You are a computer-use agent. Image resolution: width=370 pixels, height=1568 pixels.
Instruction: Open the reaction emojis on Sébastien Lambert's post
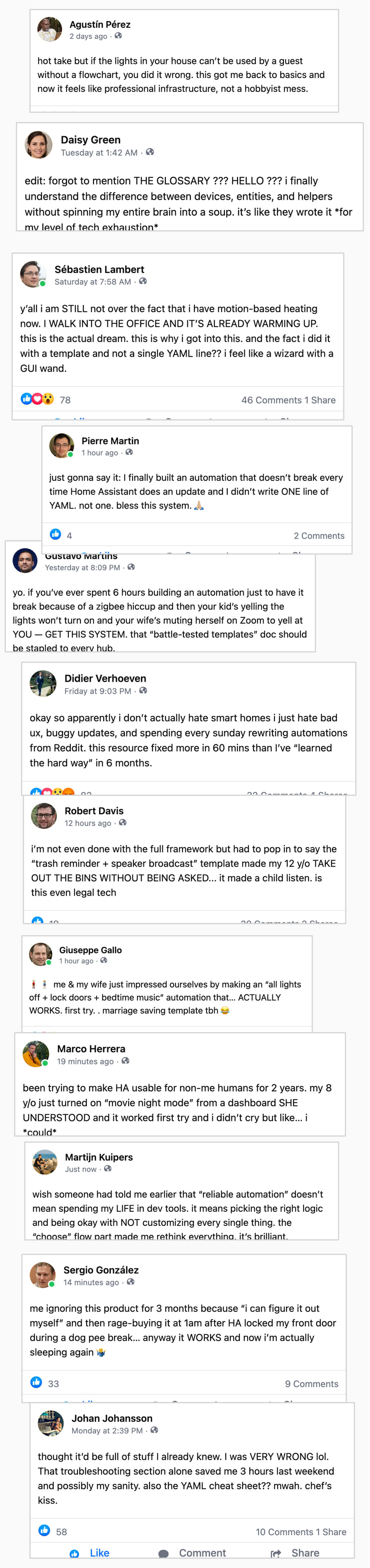37,399
